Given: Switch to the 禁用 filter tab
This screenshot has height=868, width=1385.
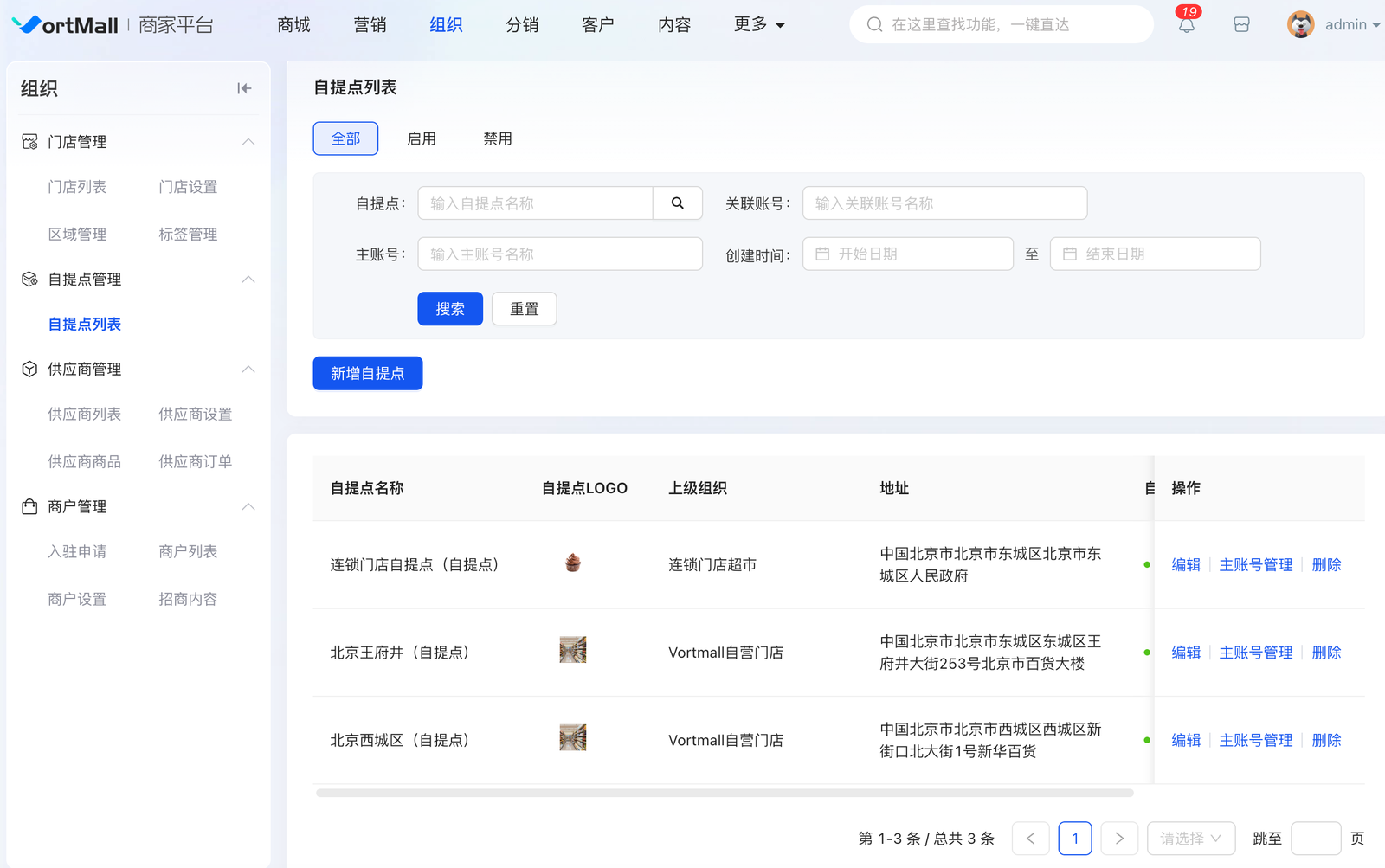Looking at the screenshot, I should (x=498, y=138).
